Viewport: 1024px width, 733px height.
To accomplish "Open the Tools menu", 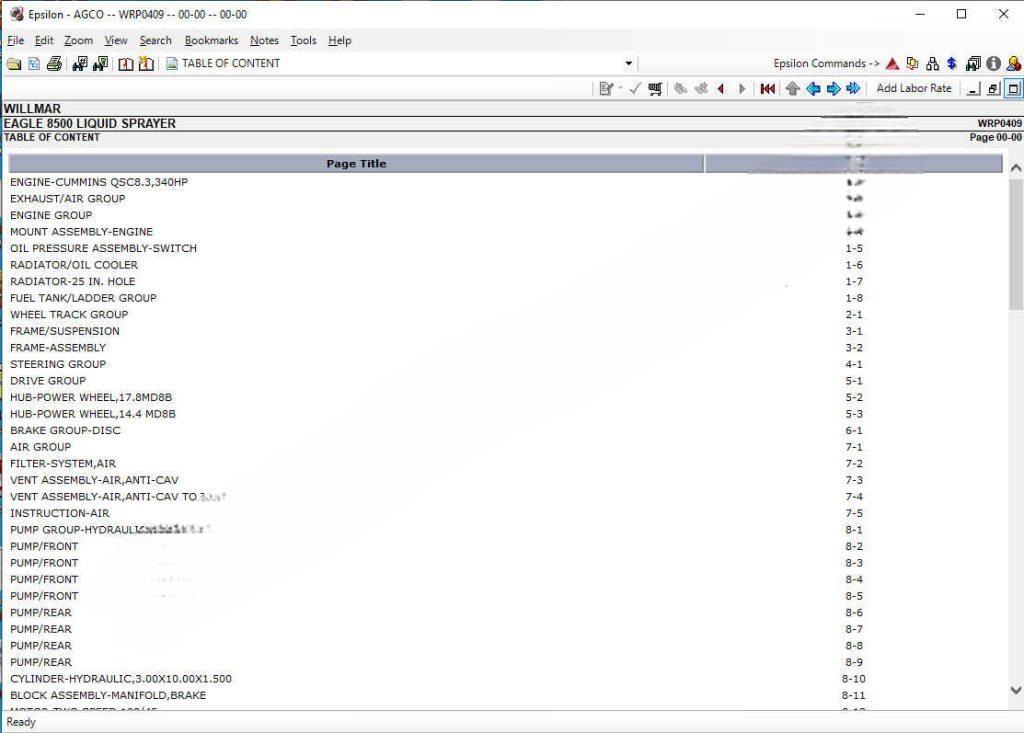I will click(x=303, y=40).
